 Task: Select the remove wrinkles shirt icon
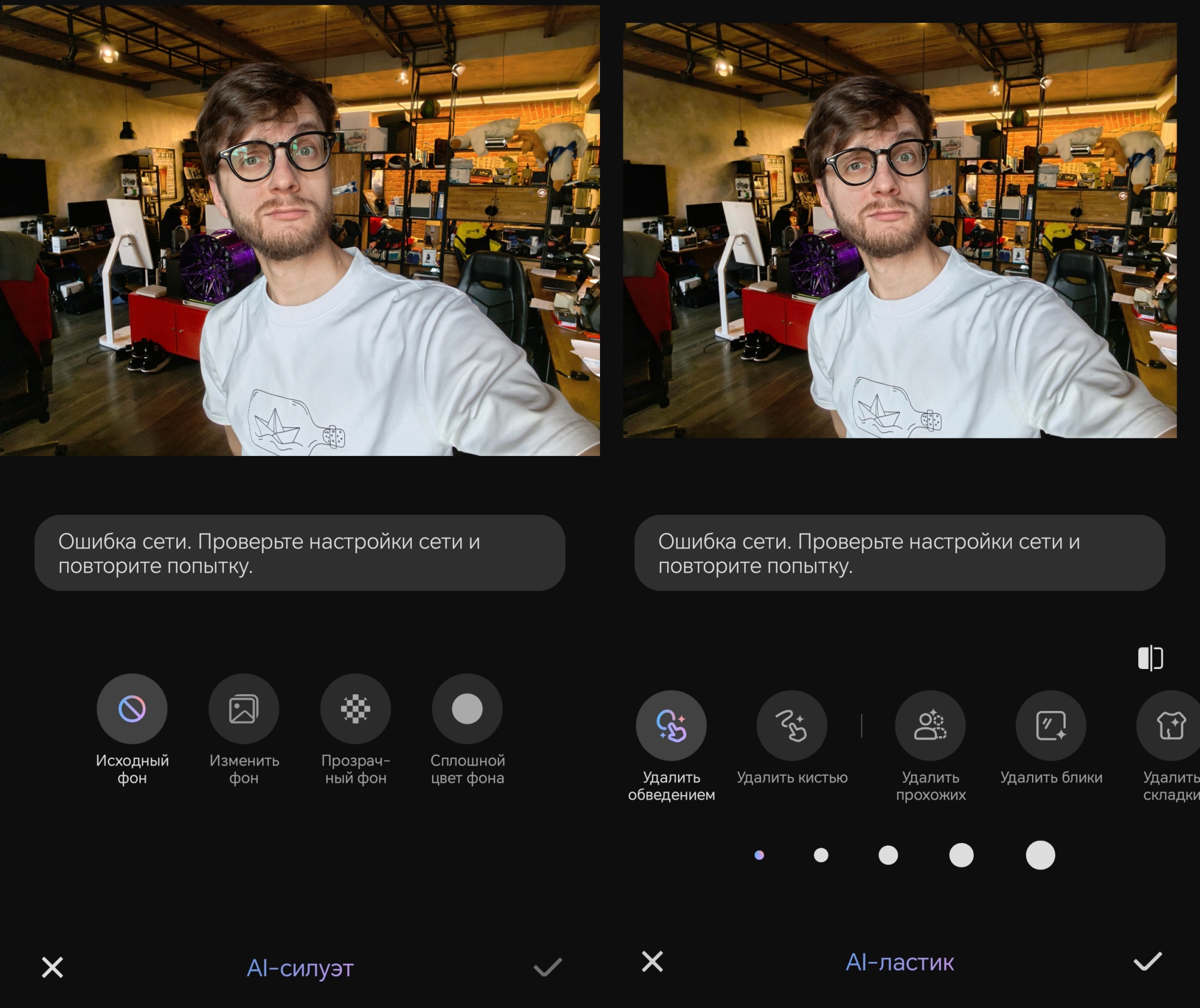coord(1170,726)
